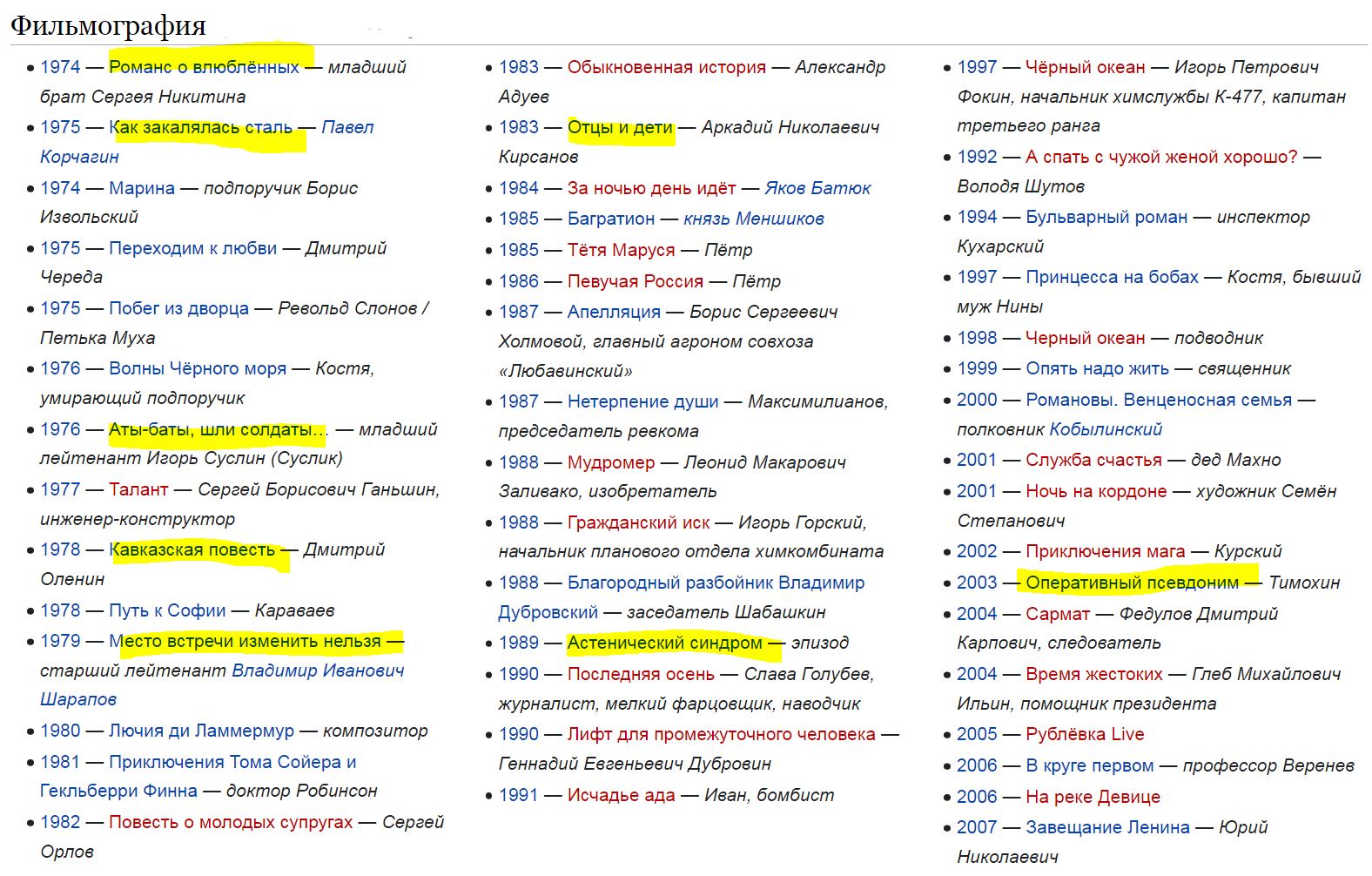The height and width of the screenshot is (876, 1372).
Task: Click the Опять надо жить link
Action: [1097, 368]
